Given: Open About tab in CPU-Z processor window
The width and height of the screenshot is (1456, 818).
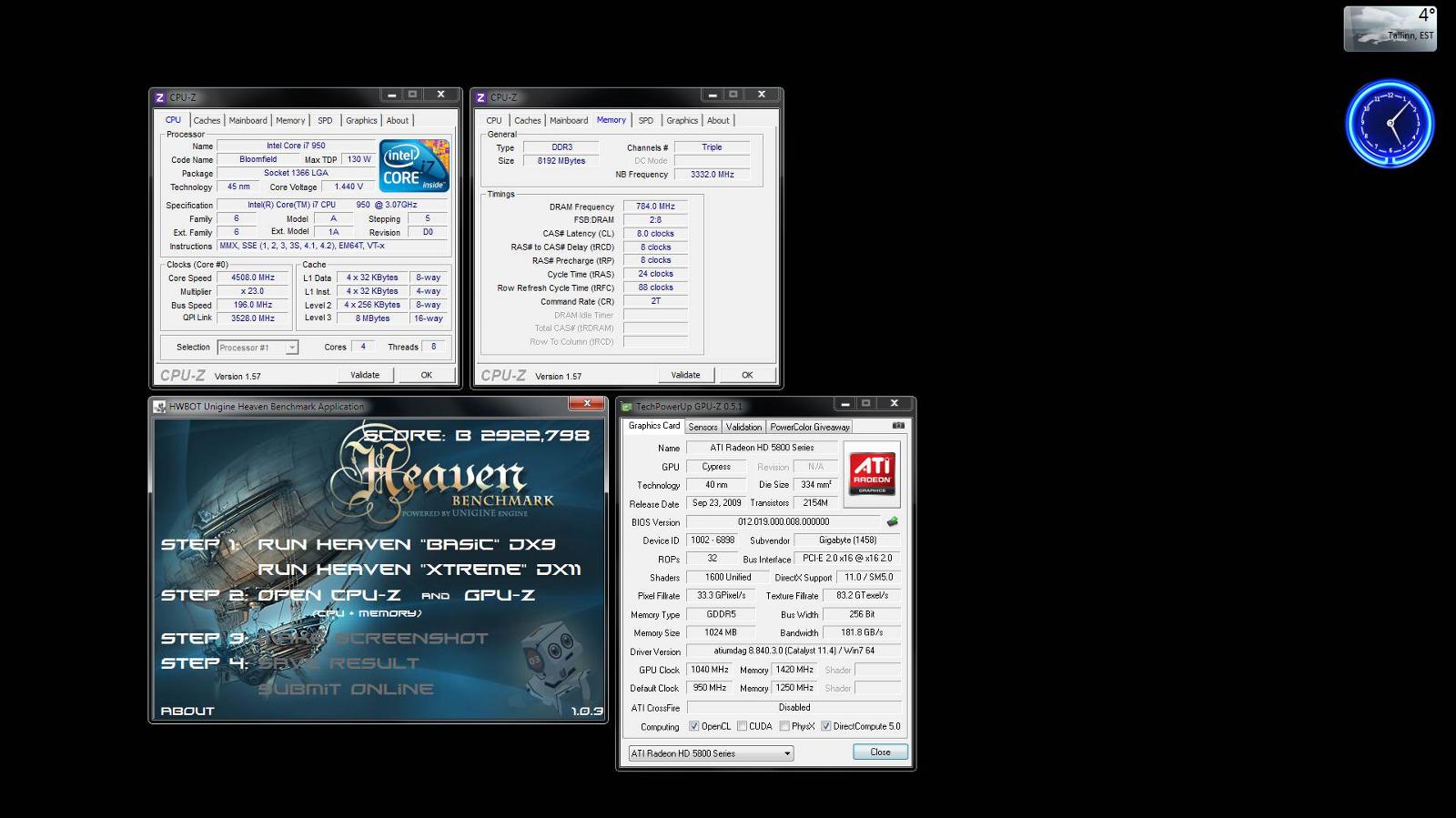Looking at the screenshot, I should point(398,120).
